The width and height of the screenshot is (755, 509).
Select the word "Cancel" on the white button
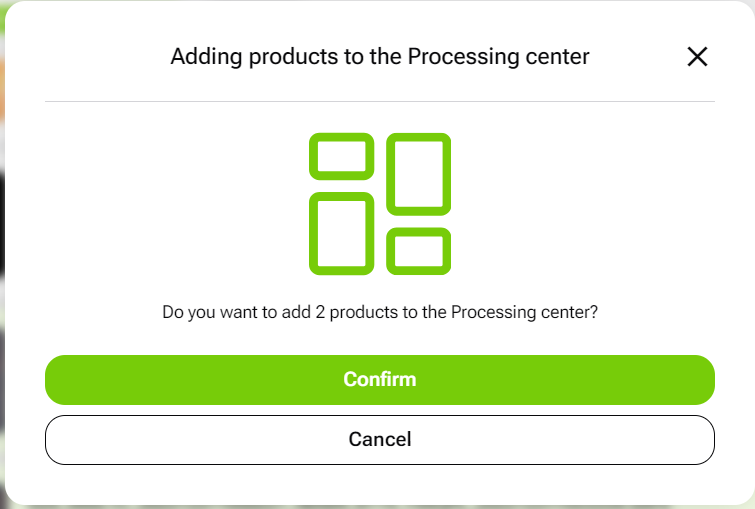click(379, 440)
